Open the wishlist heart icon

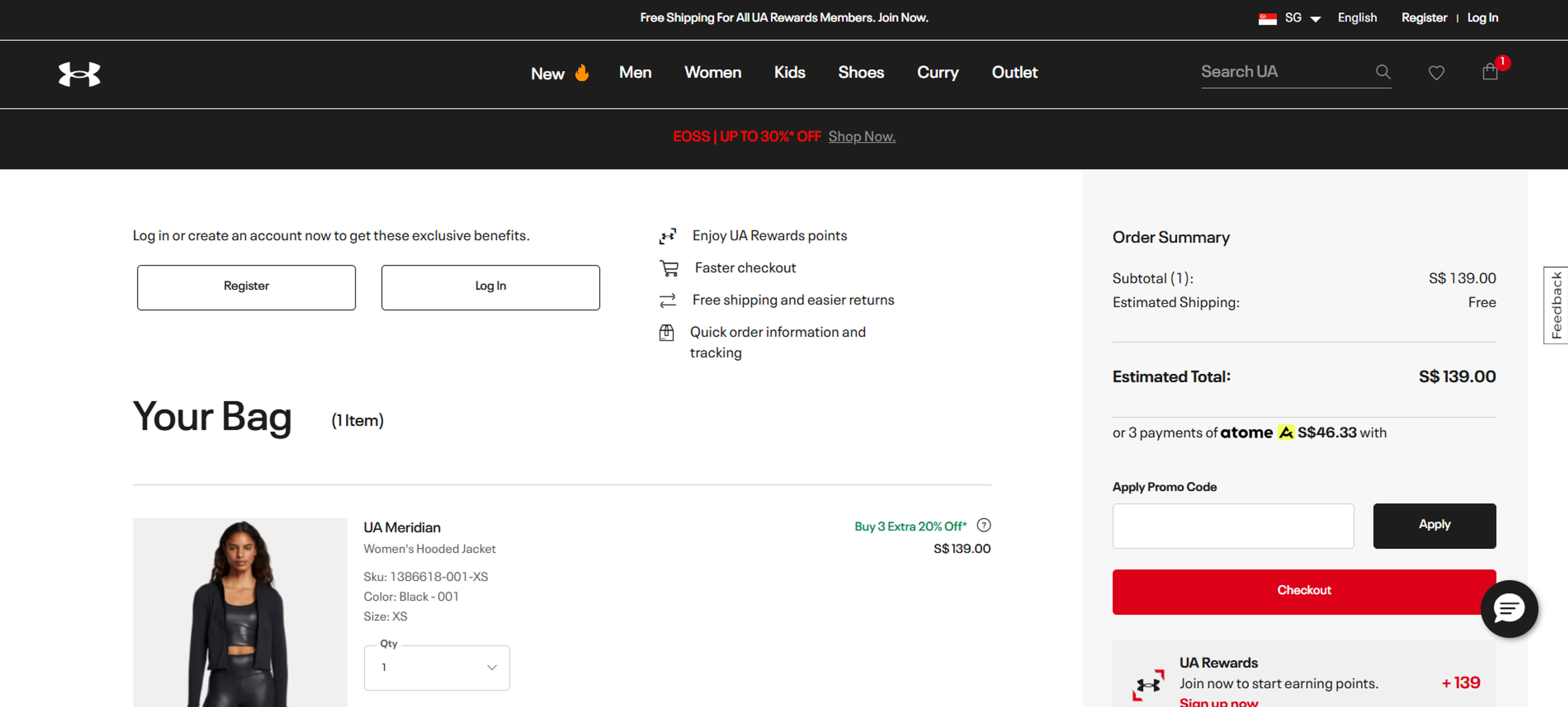click(1437, 73)
